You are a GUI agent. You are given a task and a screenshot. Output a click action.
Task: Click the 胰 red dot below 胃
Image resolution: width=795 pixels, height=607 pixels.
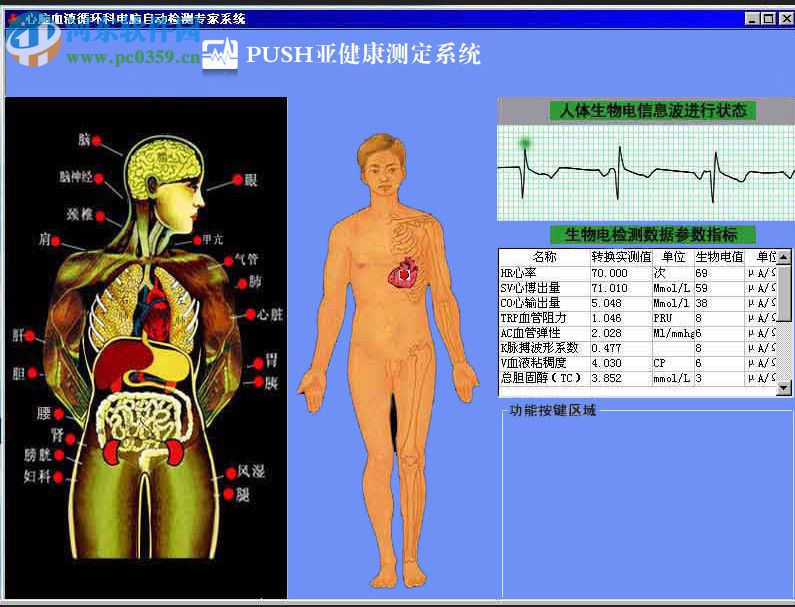(258, 381)
